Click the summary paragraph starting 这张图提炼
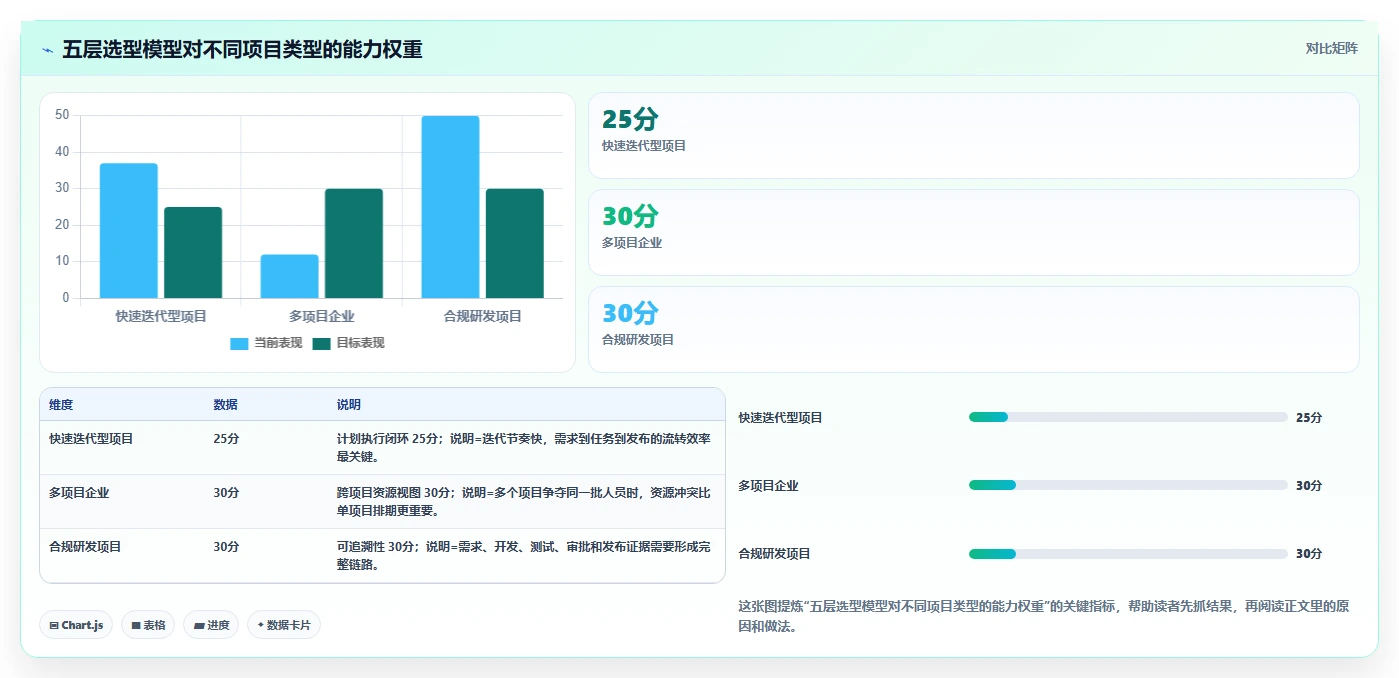1399x678 pixels. [x=1044, y=616]
